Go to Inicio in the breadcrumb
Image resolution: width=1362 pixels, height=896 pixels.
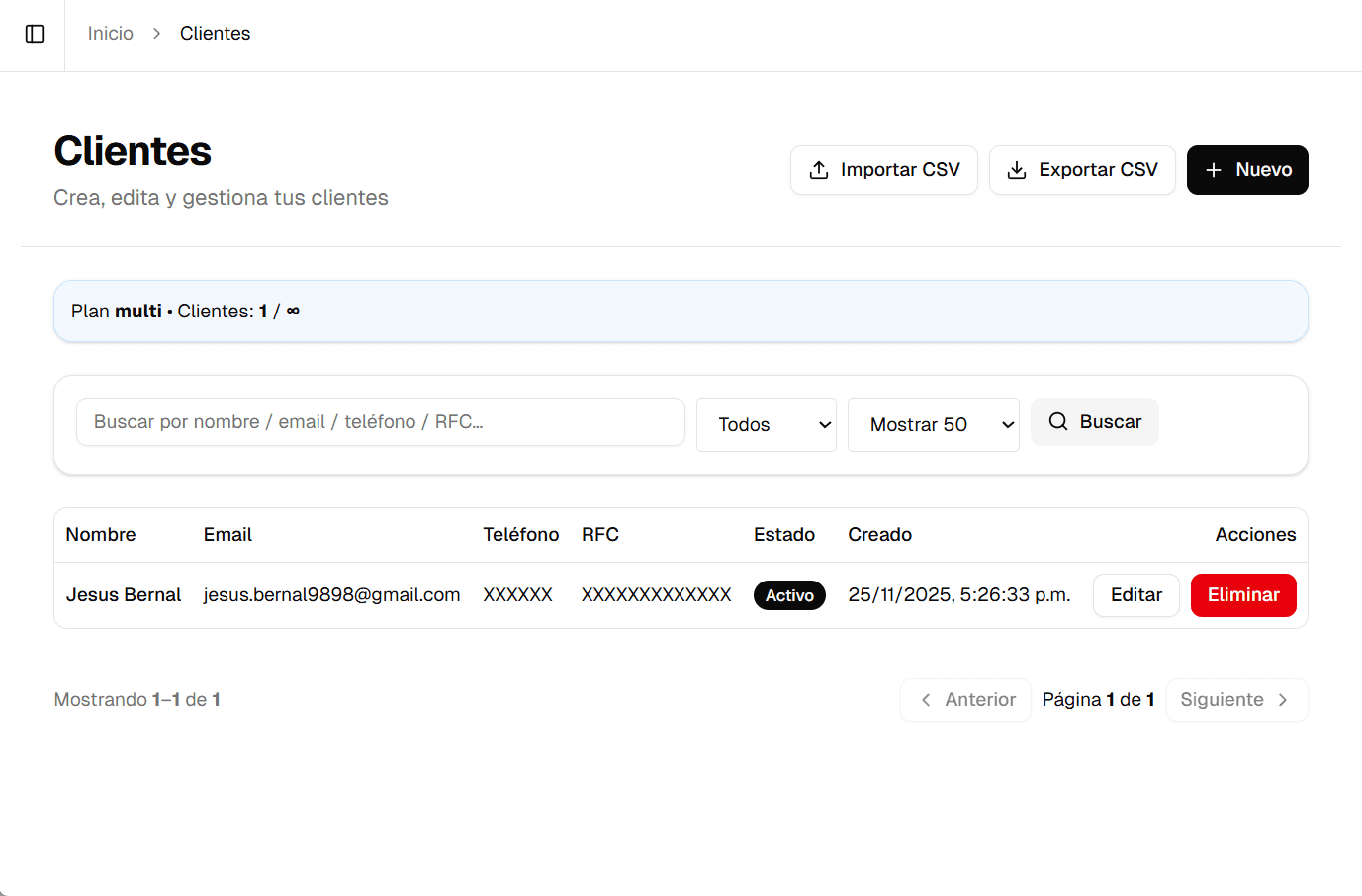(x=110, y=34)
